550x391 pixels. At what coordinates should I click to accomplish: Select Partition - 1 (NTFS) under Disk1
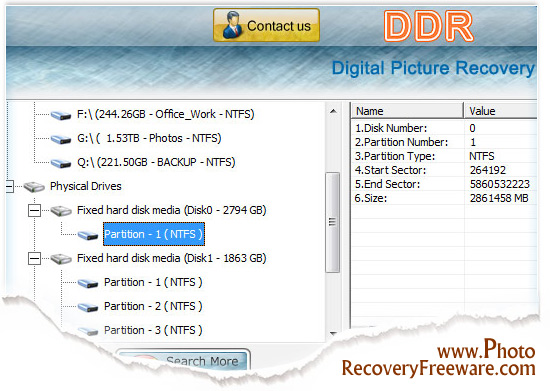[153, 282]
